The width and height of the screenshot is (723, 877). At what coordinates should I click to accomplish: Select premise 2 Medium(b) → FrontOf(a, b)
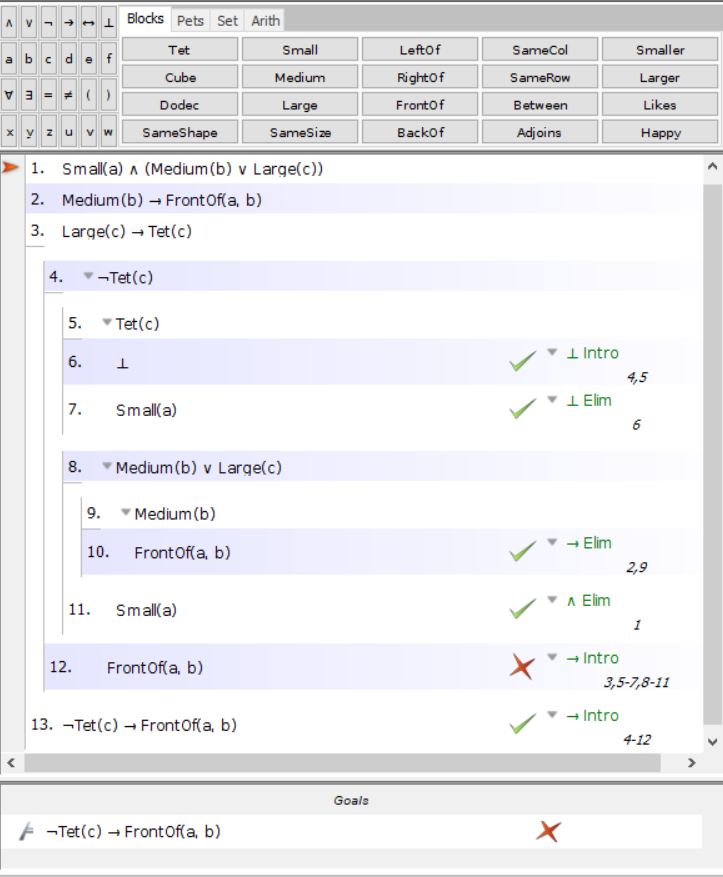161,200
